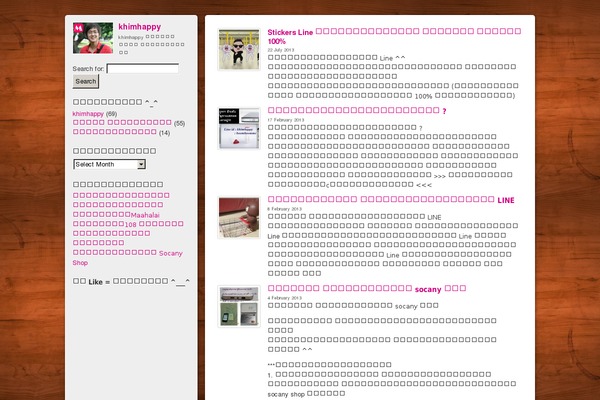Open the 17 February 2013 post title

click(357, 110)
